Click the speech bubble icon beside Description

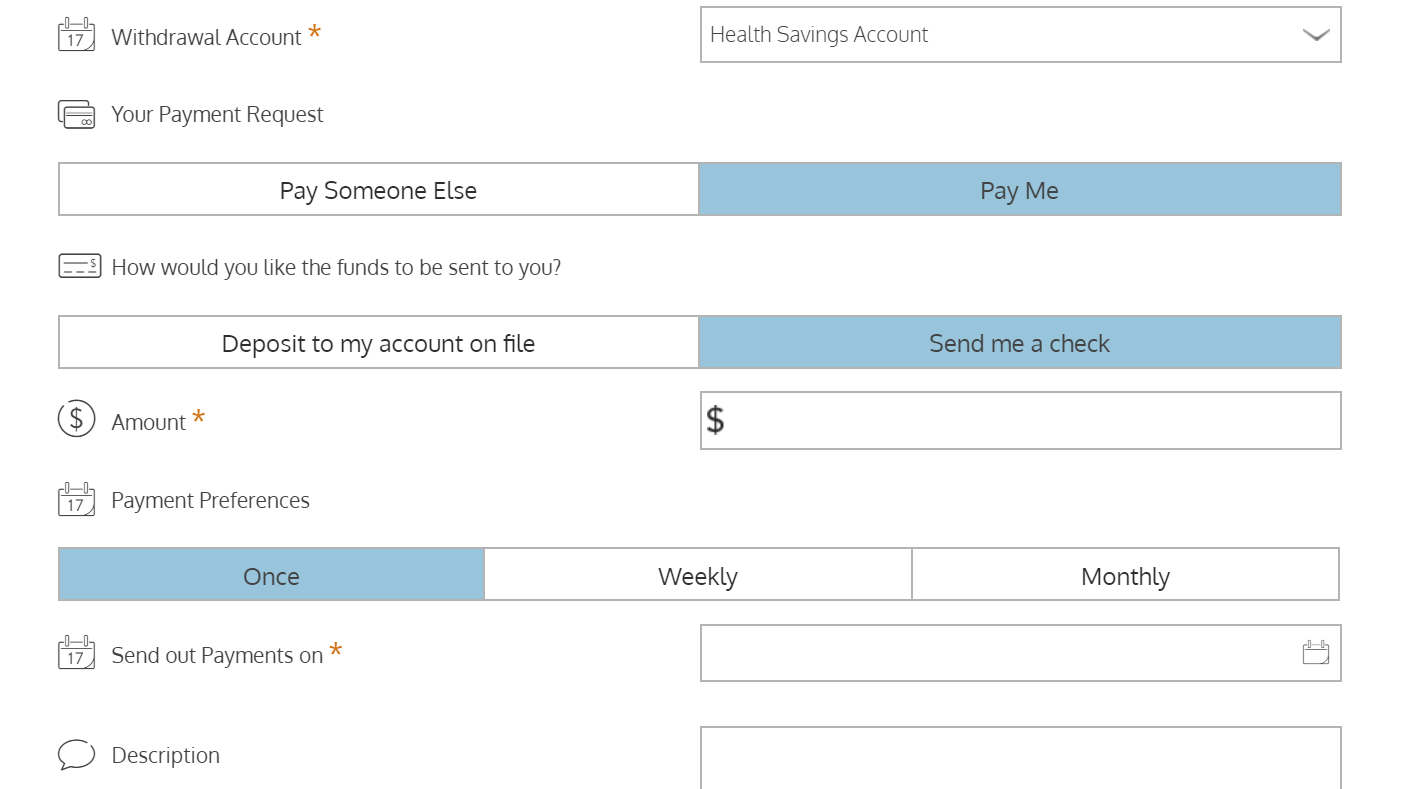point(77,754)
